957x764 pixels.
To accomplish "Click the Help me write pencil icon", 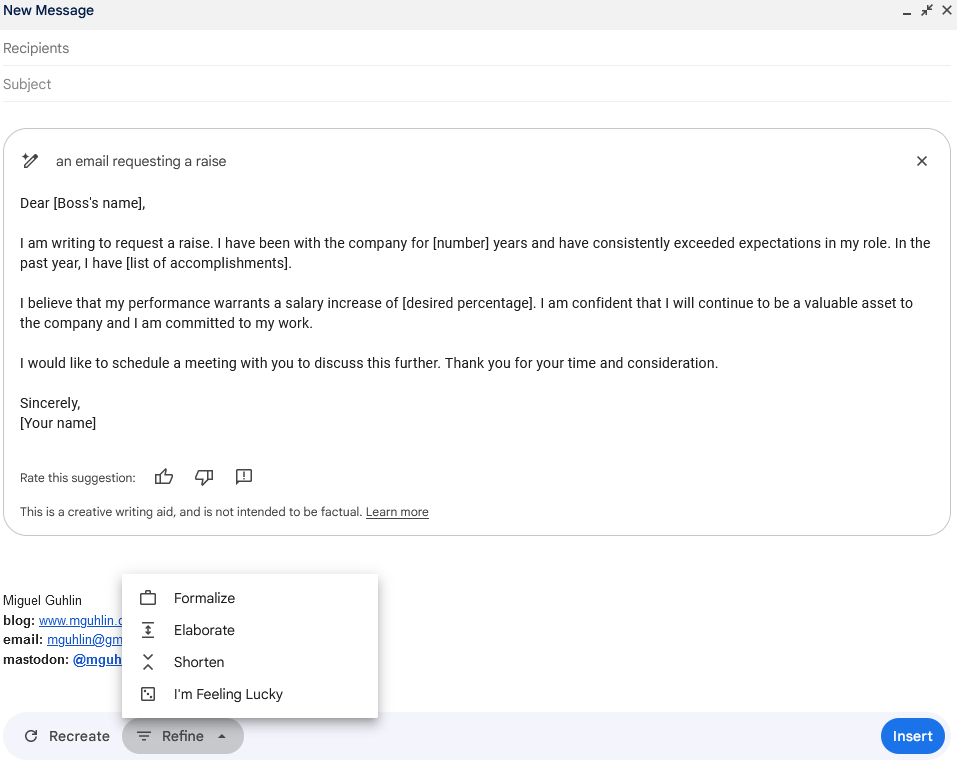I will tap(30, 161).
